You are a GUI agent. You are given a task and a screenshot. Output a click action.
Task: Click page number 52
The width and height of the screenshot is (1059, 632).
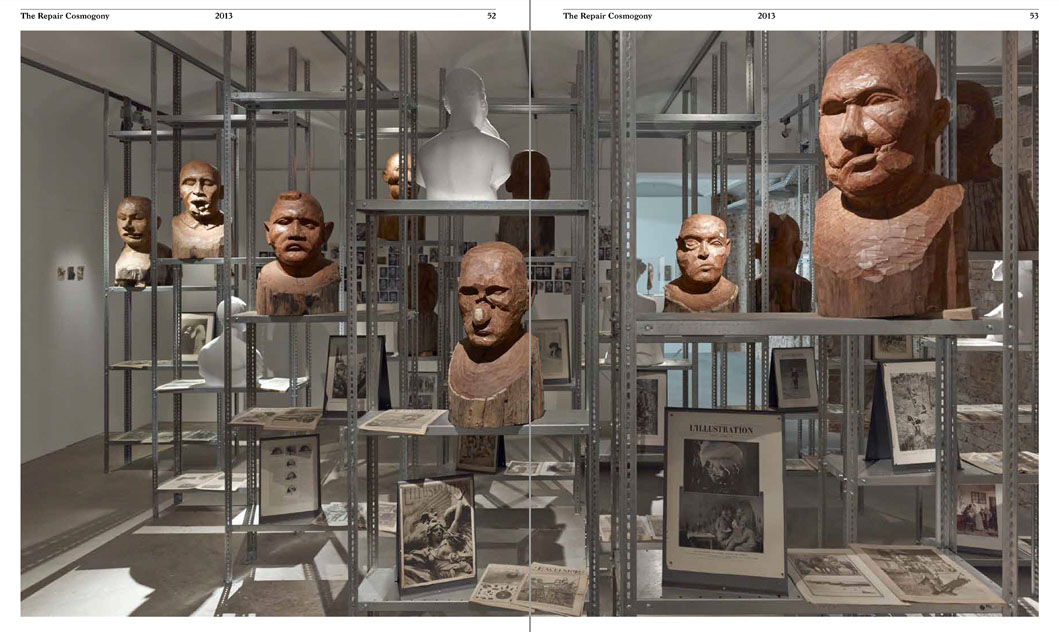click(491, 16)
